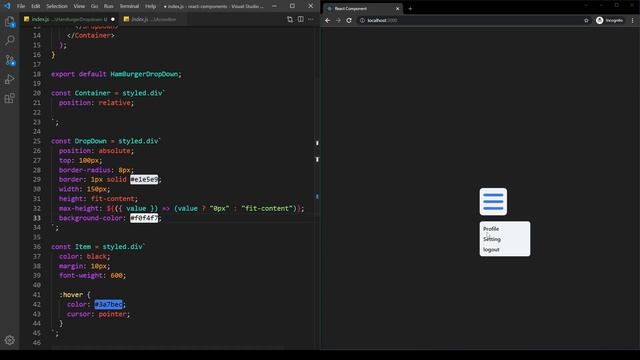
Task: Bookmark this page with the star
Action: (586, 20)
